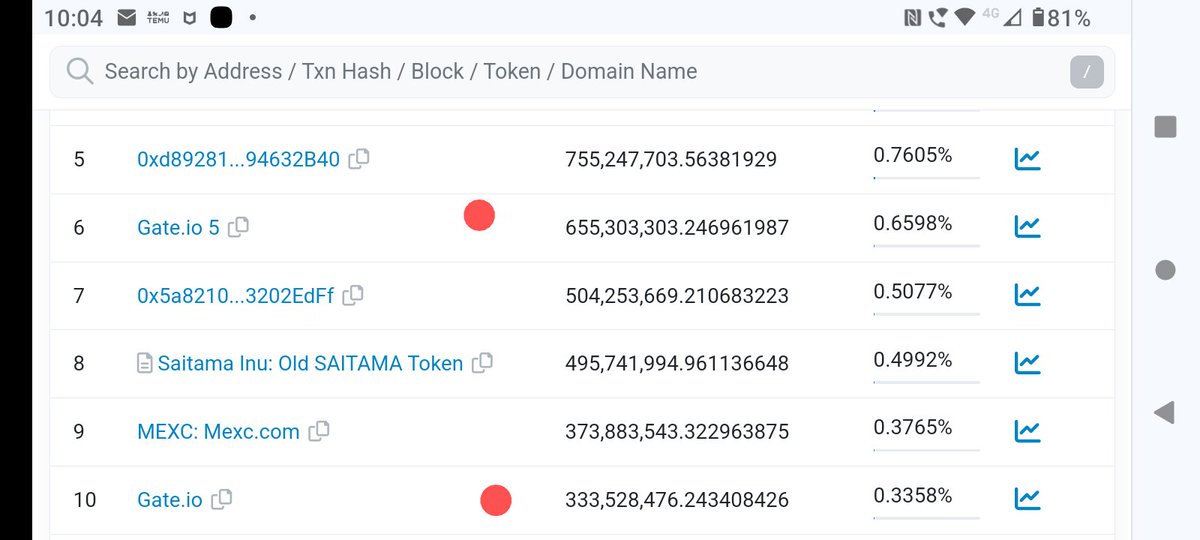
Task: Open Saitama Inu: Old SAITAMA Token link
Action: (x=310, y=363)
